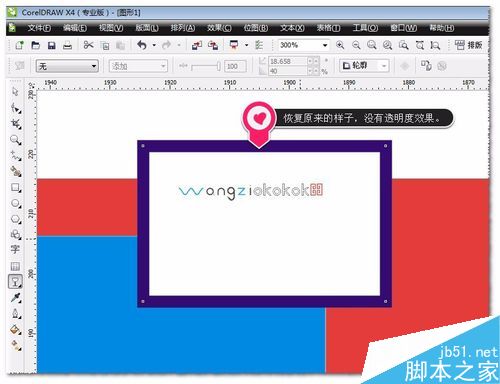Select the Table tool in the toolbox

point(15,266)
